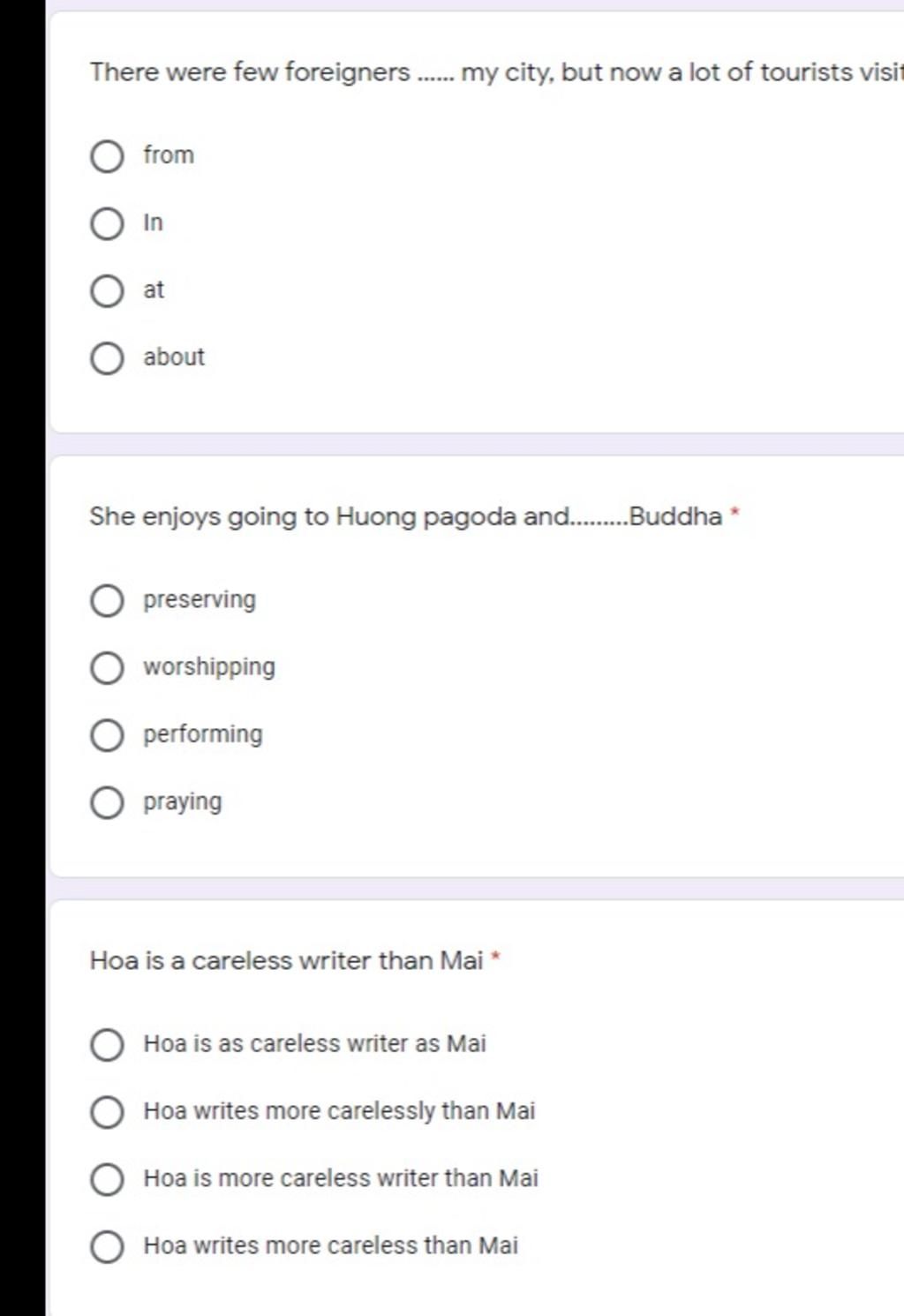The width and height of the screenshot is (904, 1316).
Task: Click the 'Hoa is a careless writer' question
Action: point(286,960)
